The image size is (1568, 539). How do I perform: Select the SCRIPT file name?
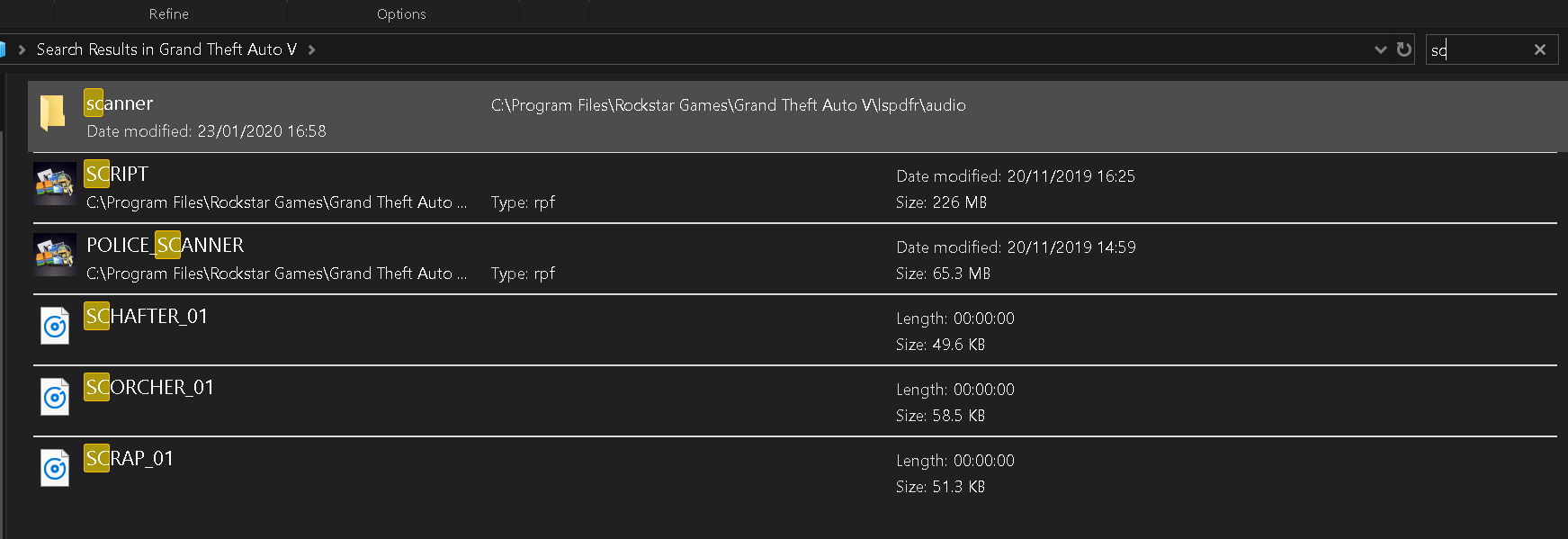click(x=117, y=174)
